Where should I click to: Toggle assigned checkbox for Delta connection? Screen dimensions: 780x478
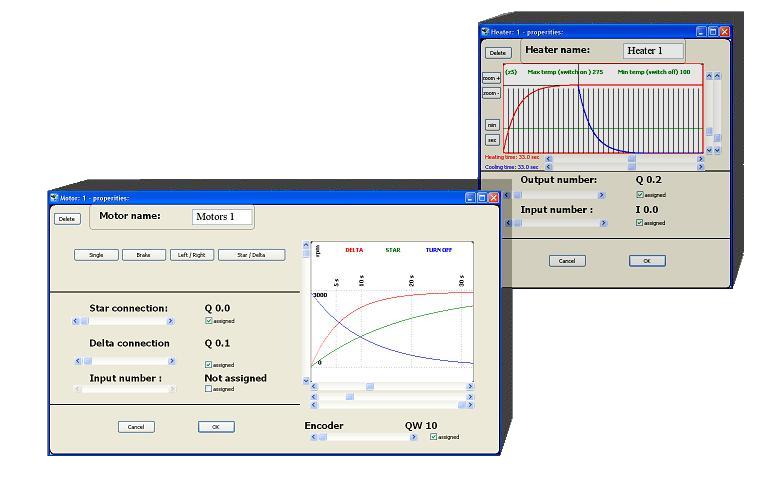point(208,365)
